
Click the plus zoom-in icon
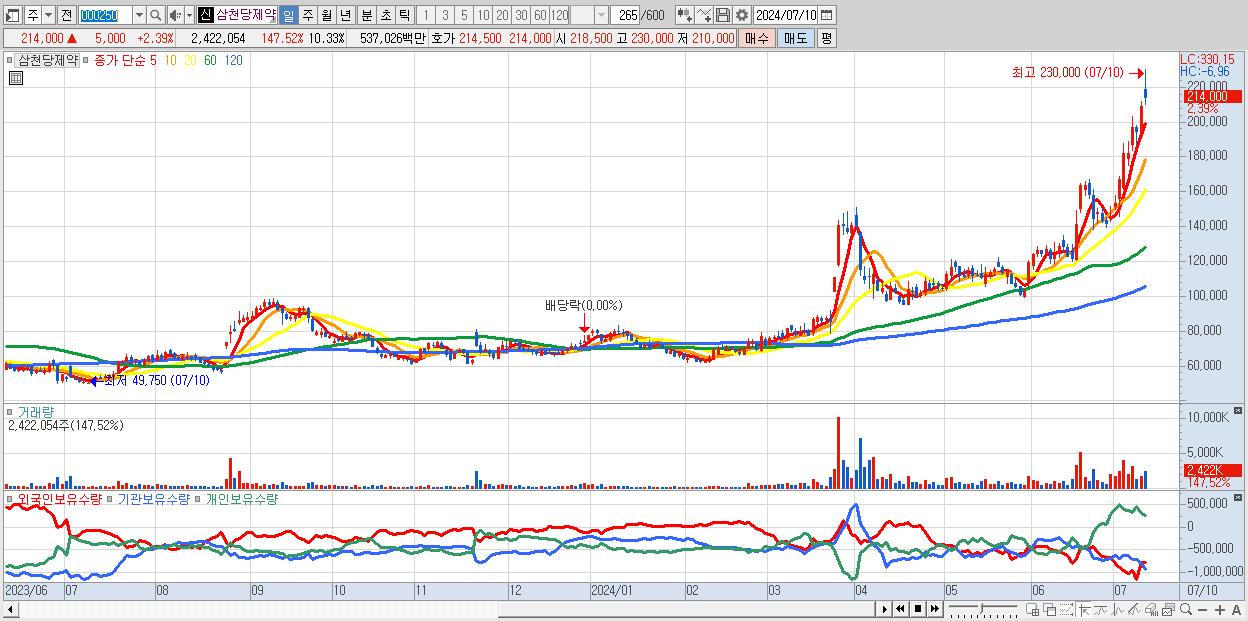tap(1220, 609)
